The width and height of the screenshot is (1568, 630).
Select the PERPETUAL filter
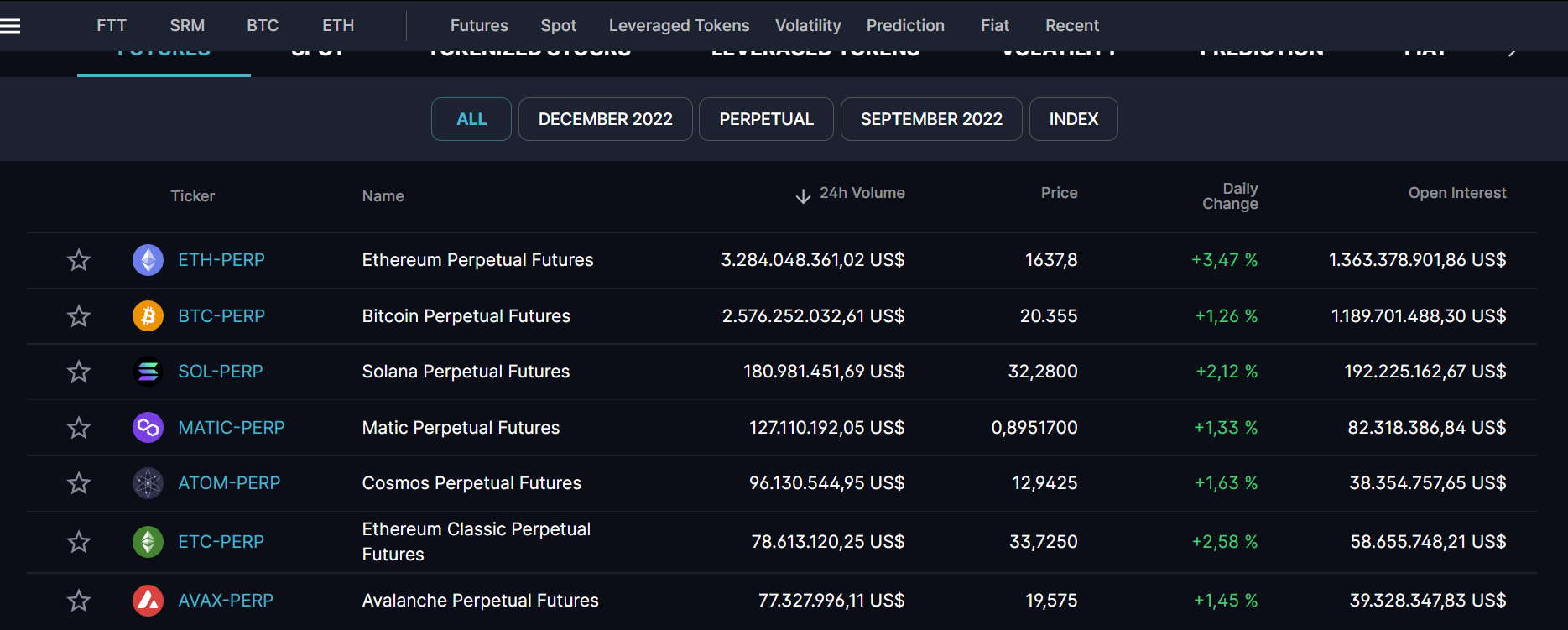[766, 119]
